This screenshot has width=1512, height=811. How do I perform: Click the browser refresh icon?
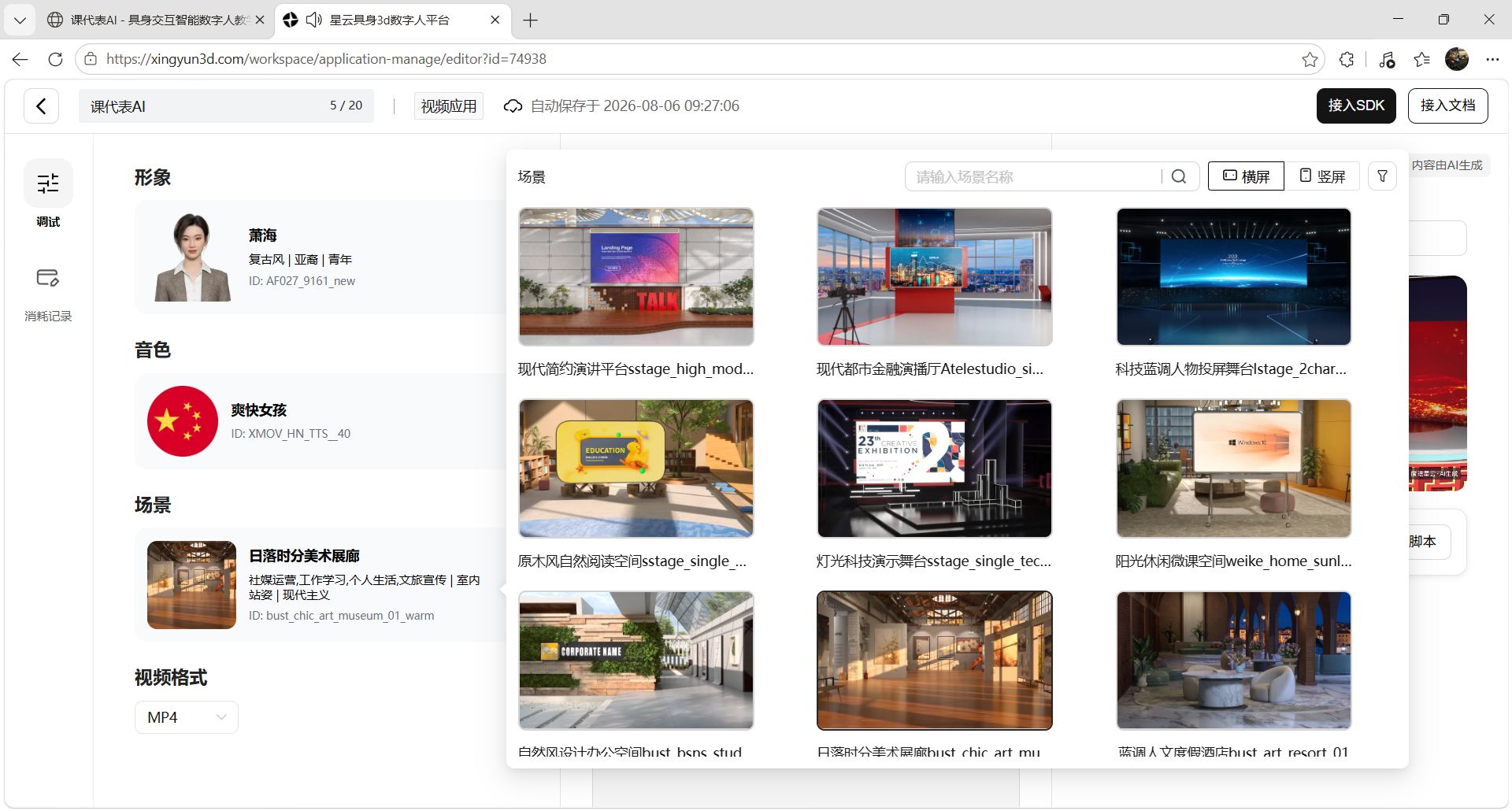[x=55, y=59]
